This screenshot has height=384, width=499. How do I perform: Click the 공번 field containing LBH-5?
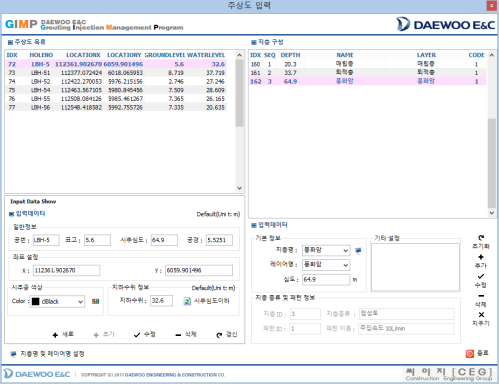(46, 240)
